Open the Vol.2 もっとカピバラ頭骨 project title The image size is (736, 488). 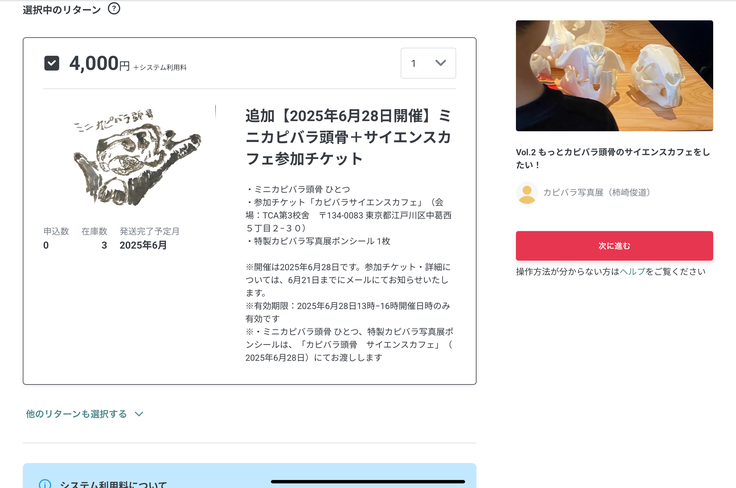[x=613, y=159]
